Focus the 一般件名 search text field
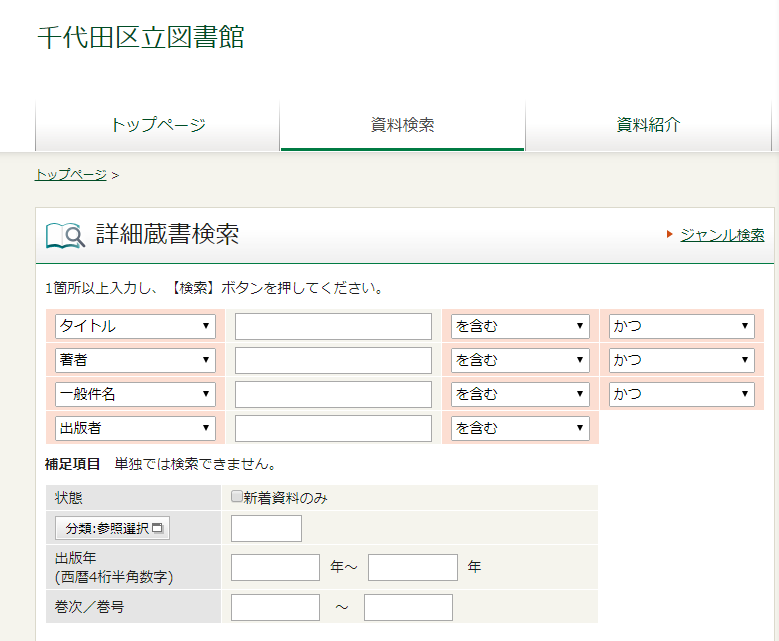779x641 pixels. coord(333,395)
